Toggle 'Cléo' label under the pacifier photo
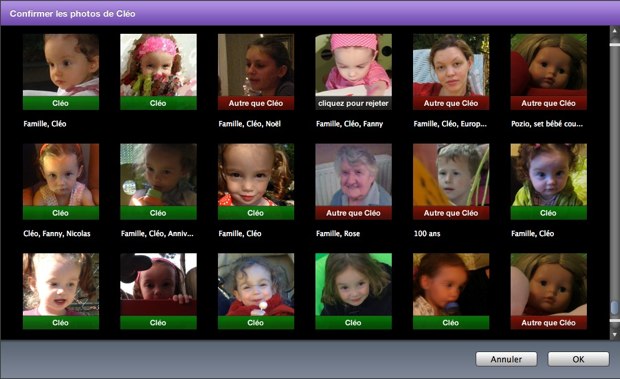 click(x=451, y=322)
